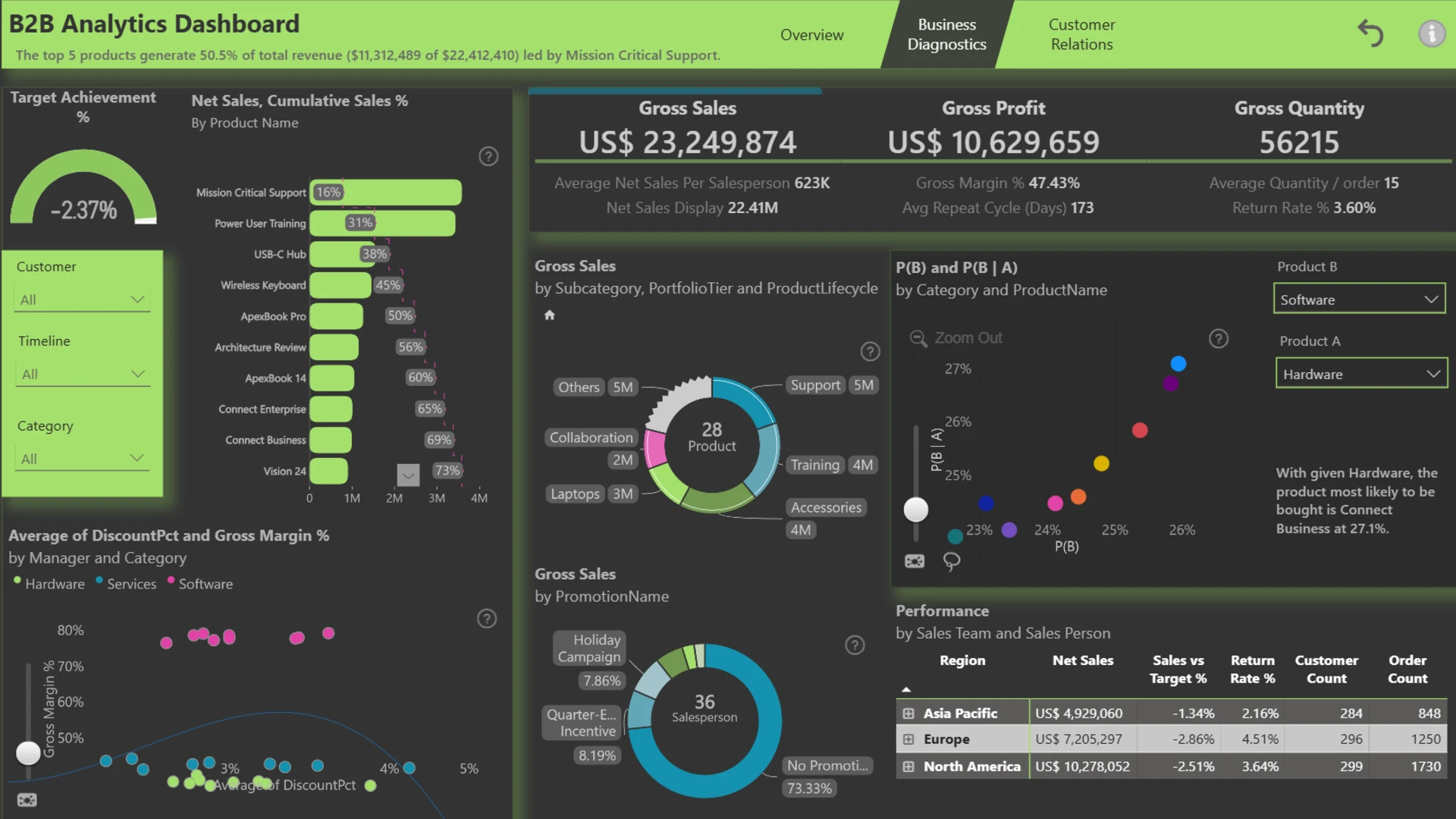Image resolution: width=1456 pixels, height=819 pixels.
Task: Open help icon on the P(B) scatter chart
Action: 1219,338
